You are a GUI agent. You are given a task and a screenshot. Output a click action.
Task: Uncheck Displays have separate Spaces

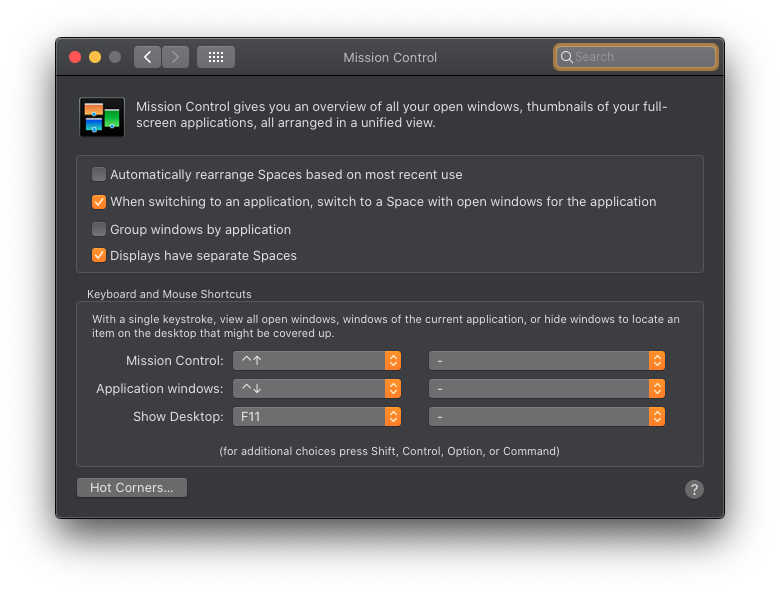coord(98,255)
